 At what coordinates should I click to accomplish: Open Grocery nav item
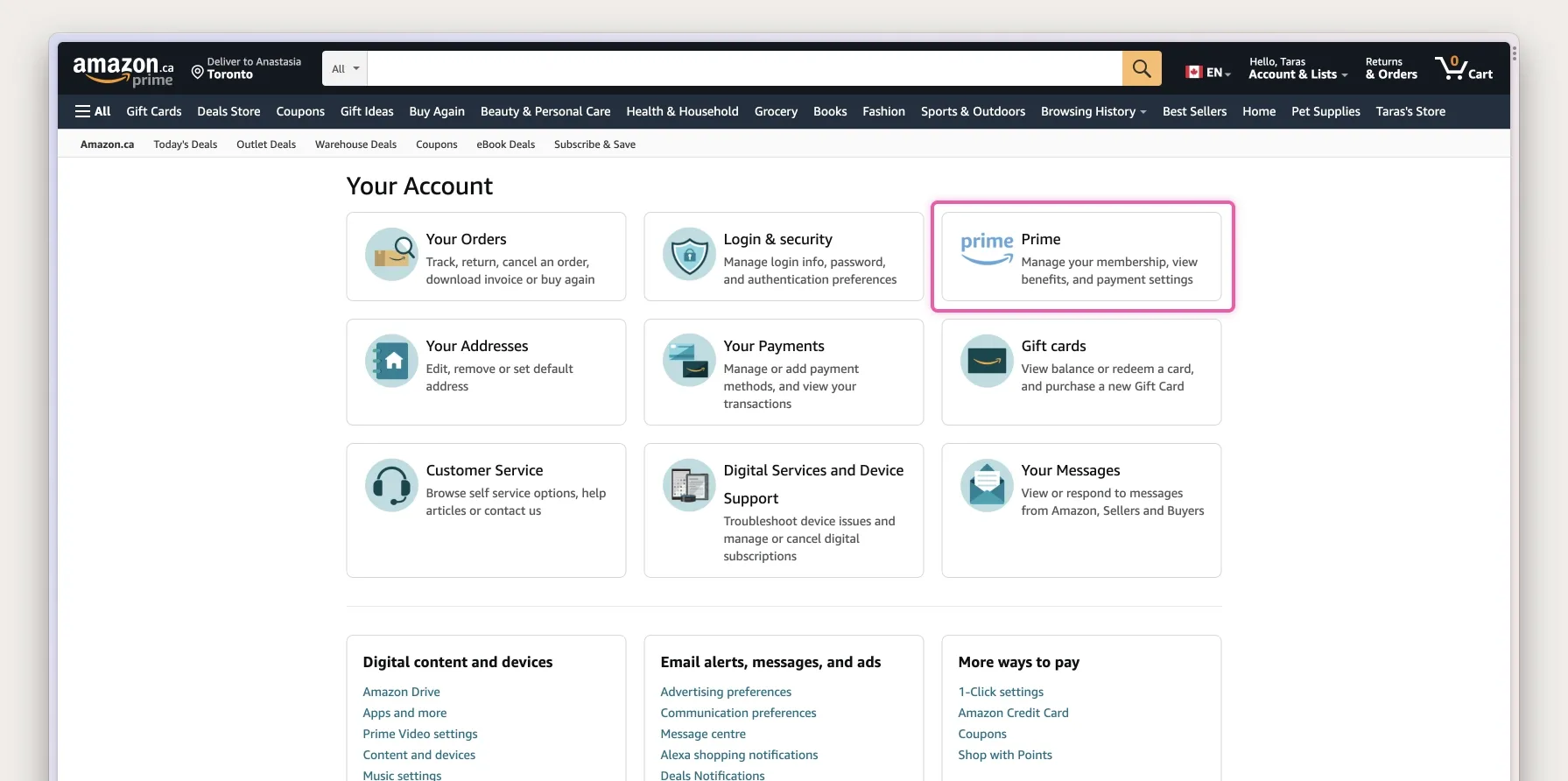coord(776,111)
